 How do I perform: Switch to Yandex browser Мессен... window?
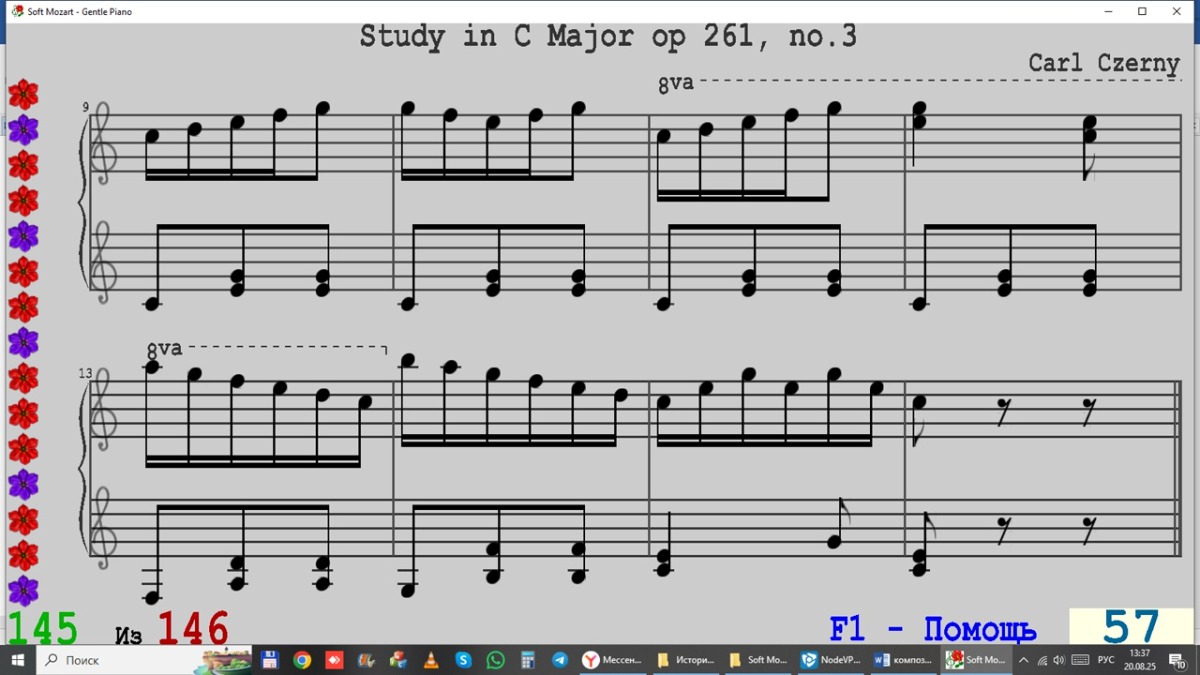tap(612, 660)
